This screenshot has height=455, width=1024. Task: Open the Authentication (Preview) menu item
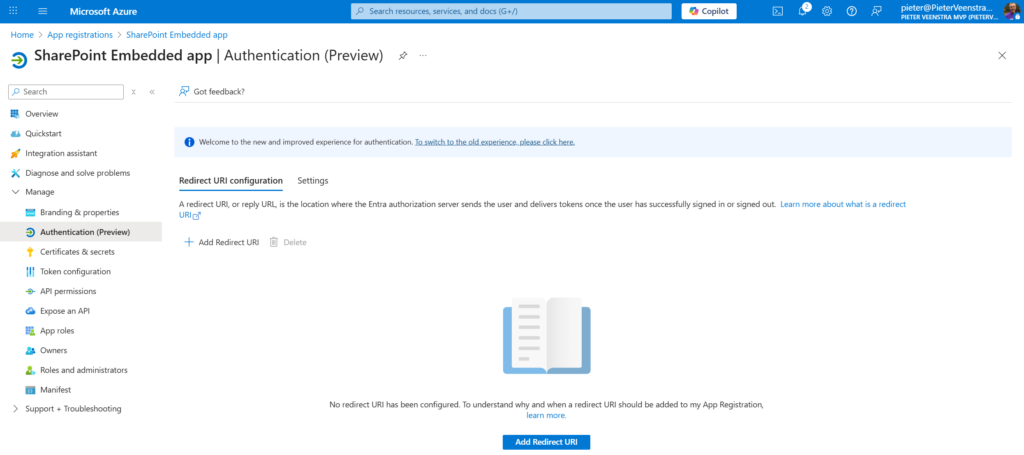81,232
